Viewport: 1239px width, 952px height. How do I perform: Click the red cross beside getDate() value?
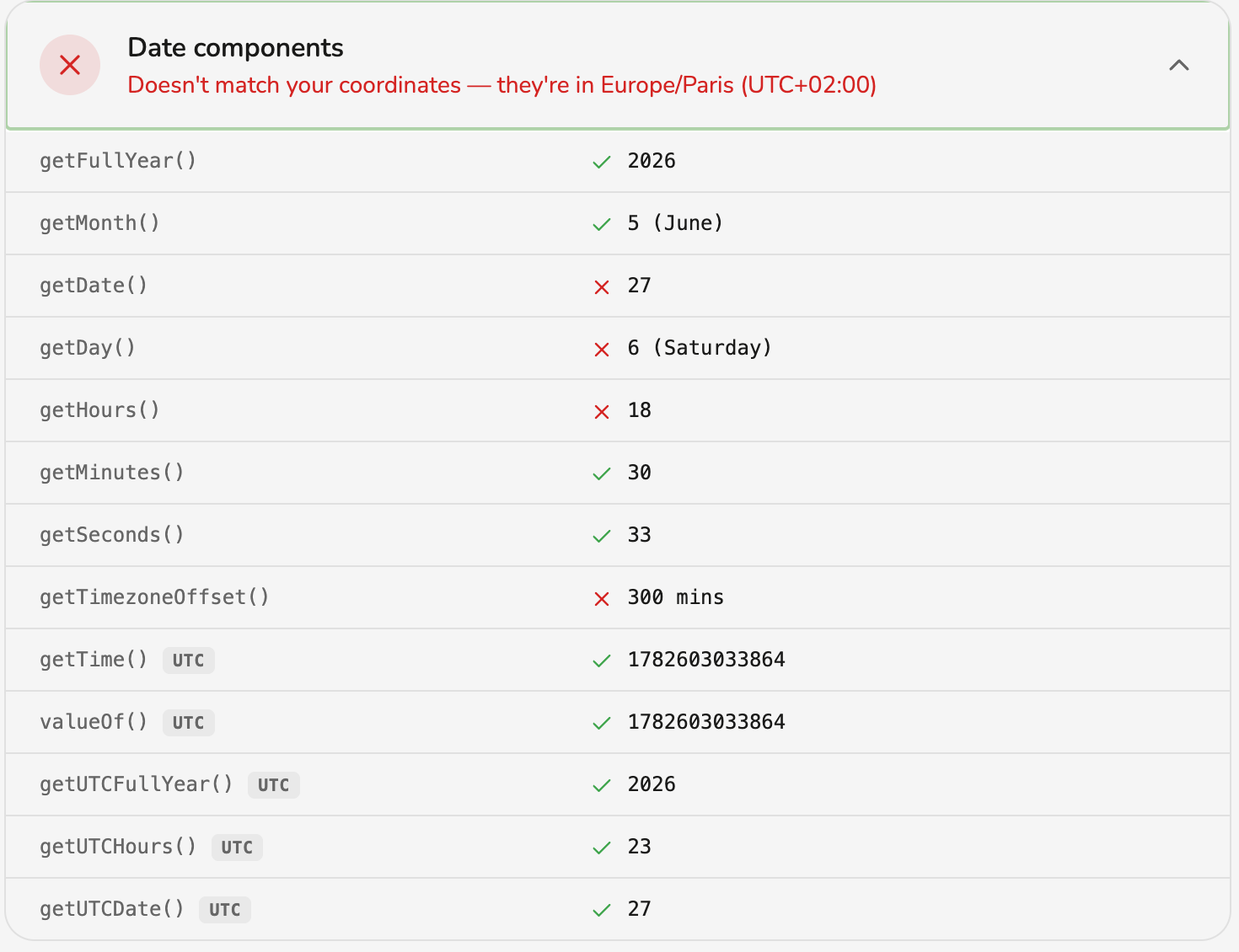point(602,287)
